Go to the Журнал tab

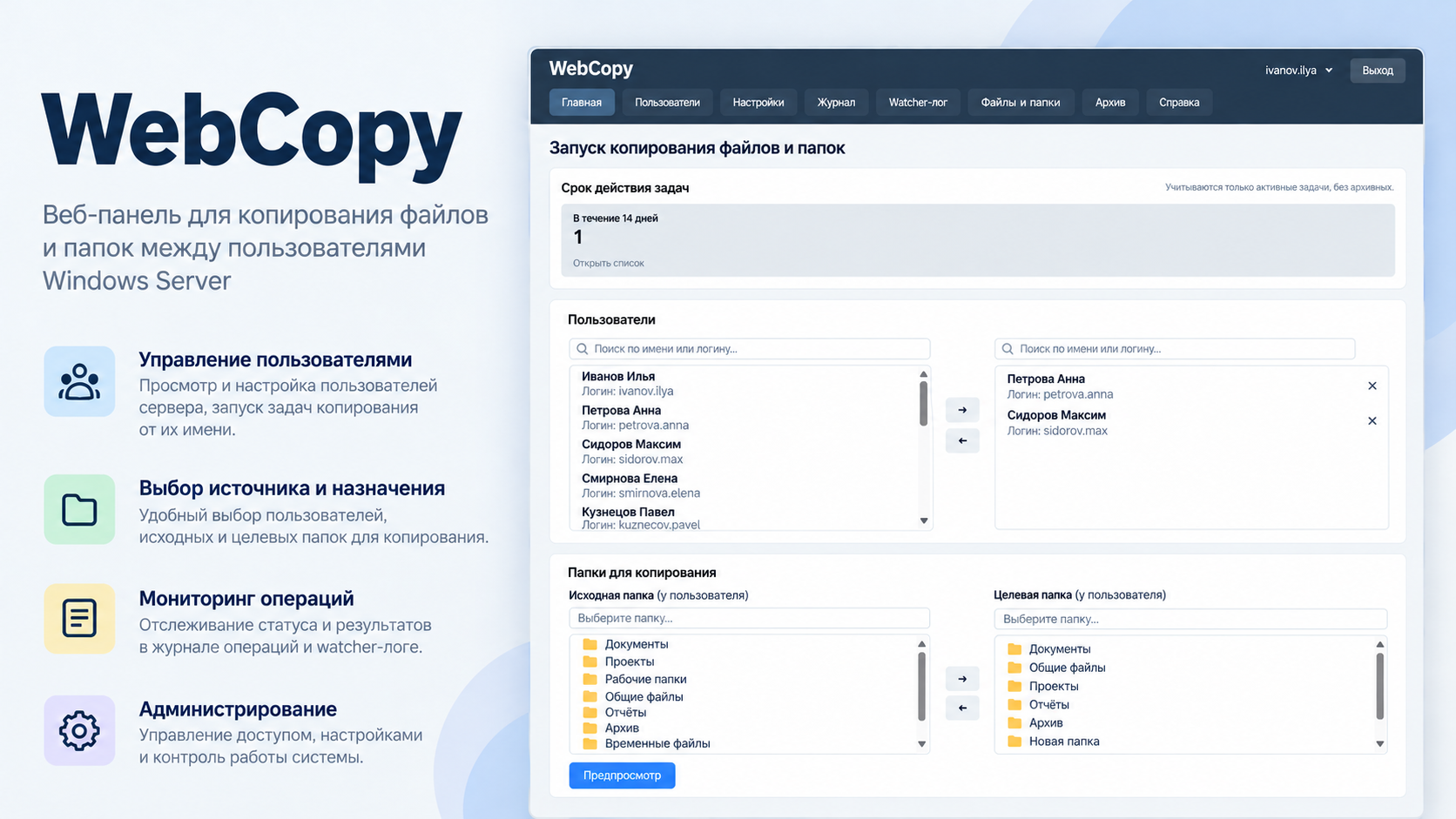pos(836,103)
